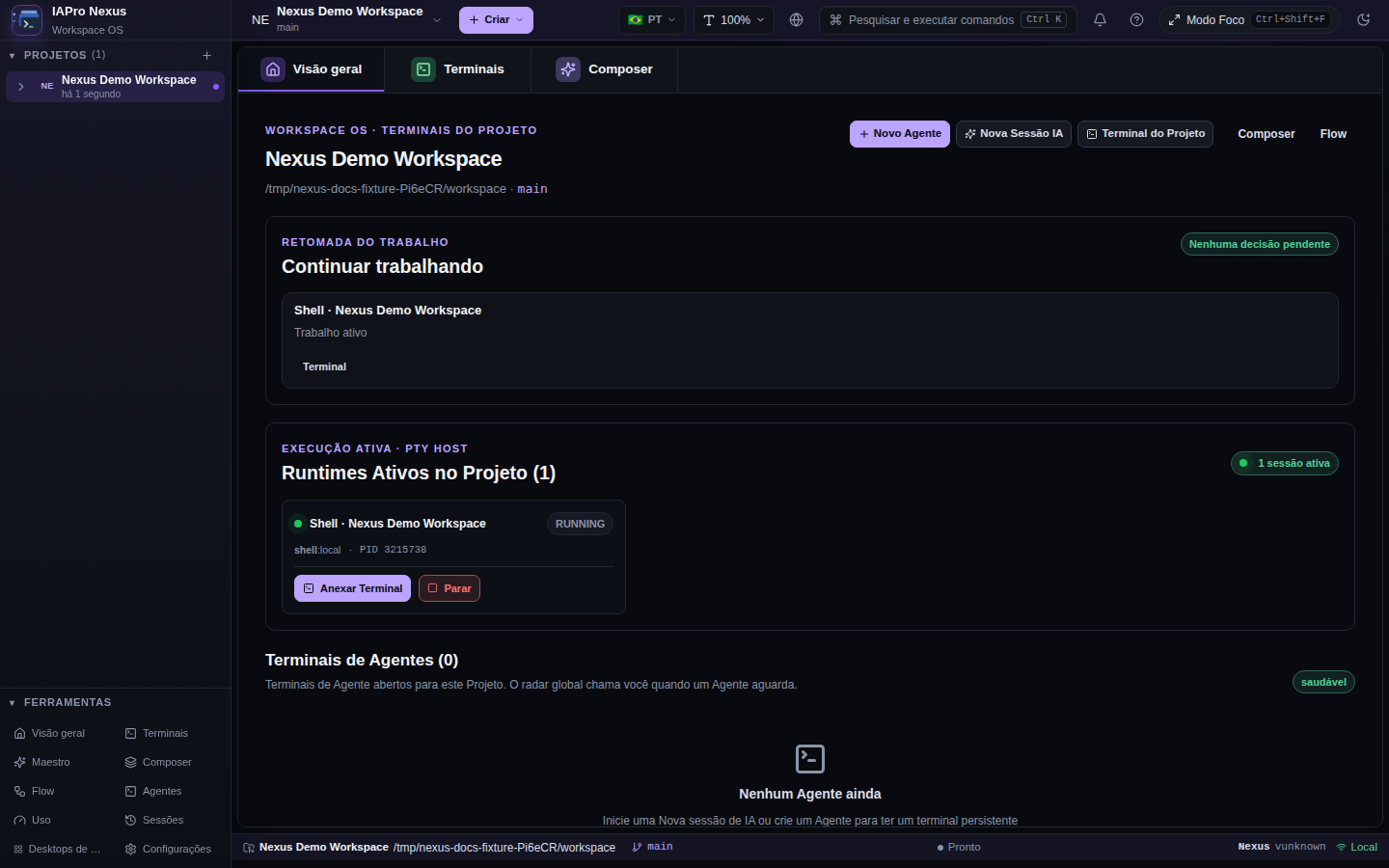Open the Criar dropdown menu
1389x868 pixels.
(496, 19)
